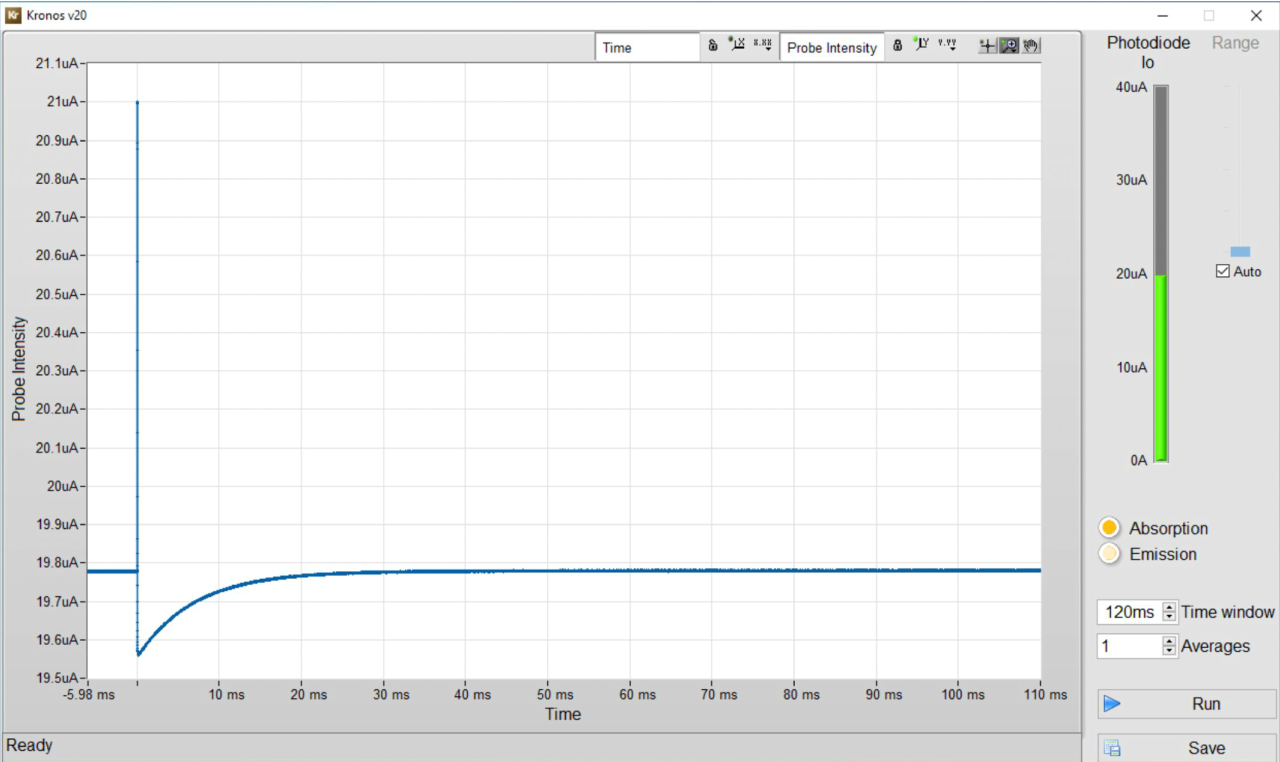Click the 'Time' X-axis title below graph
1280x762 pixels.
563,714
